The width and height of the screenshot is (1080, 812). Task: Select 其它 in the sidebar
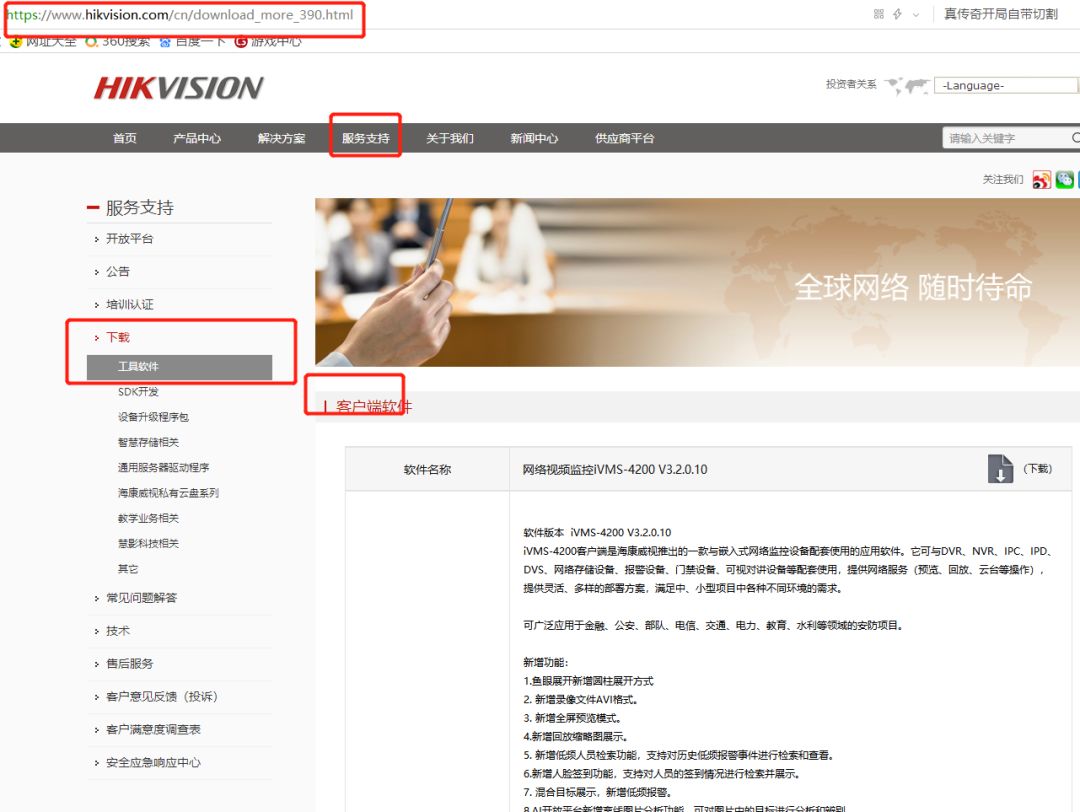(x=128, y=569)
